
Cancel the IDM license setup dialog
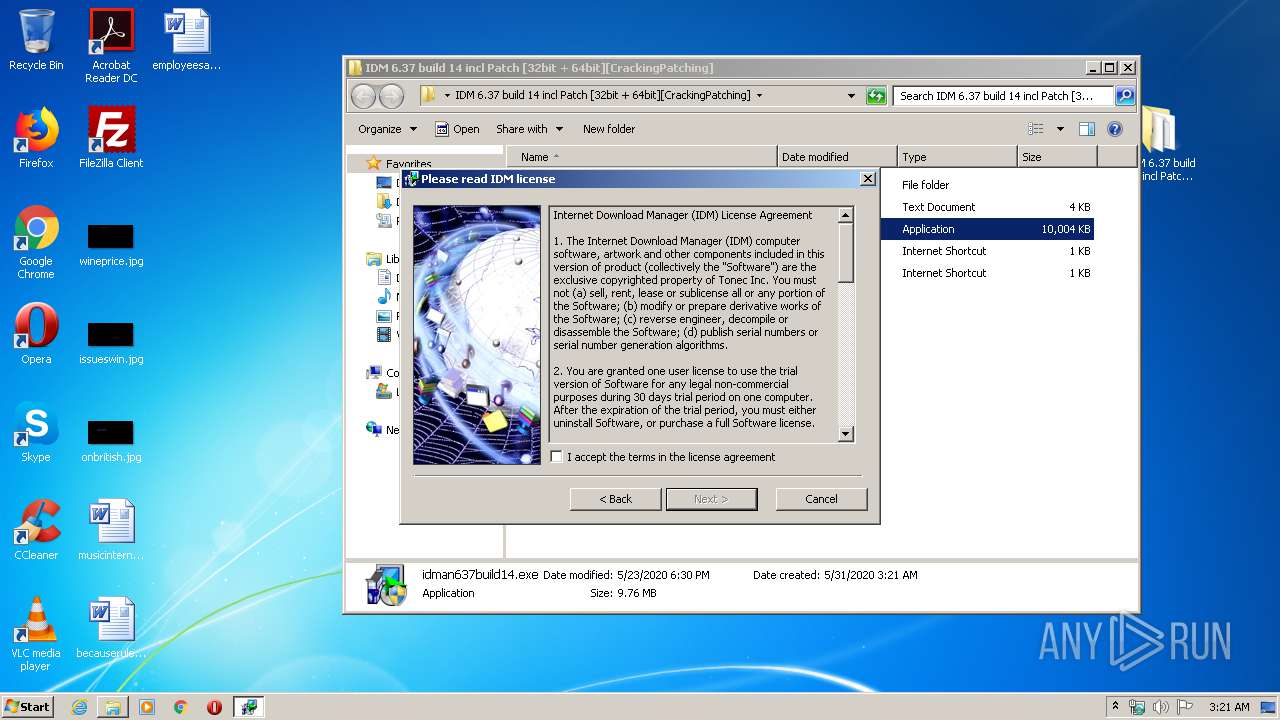(x=821, y=499)
